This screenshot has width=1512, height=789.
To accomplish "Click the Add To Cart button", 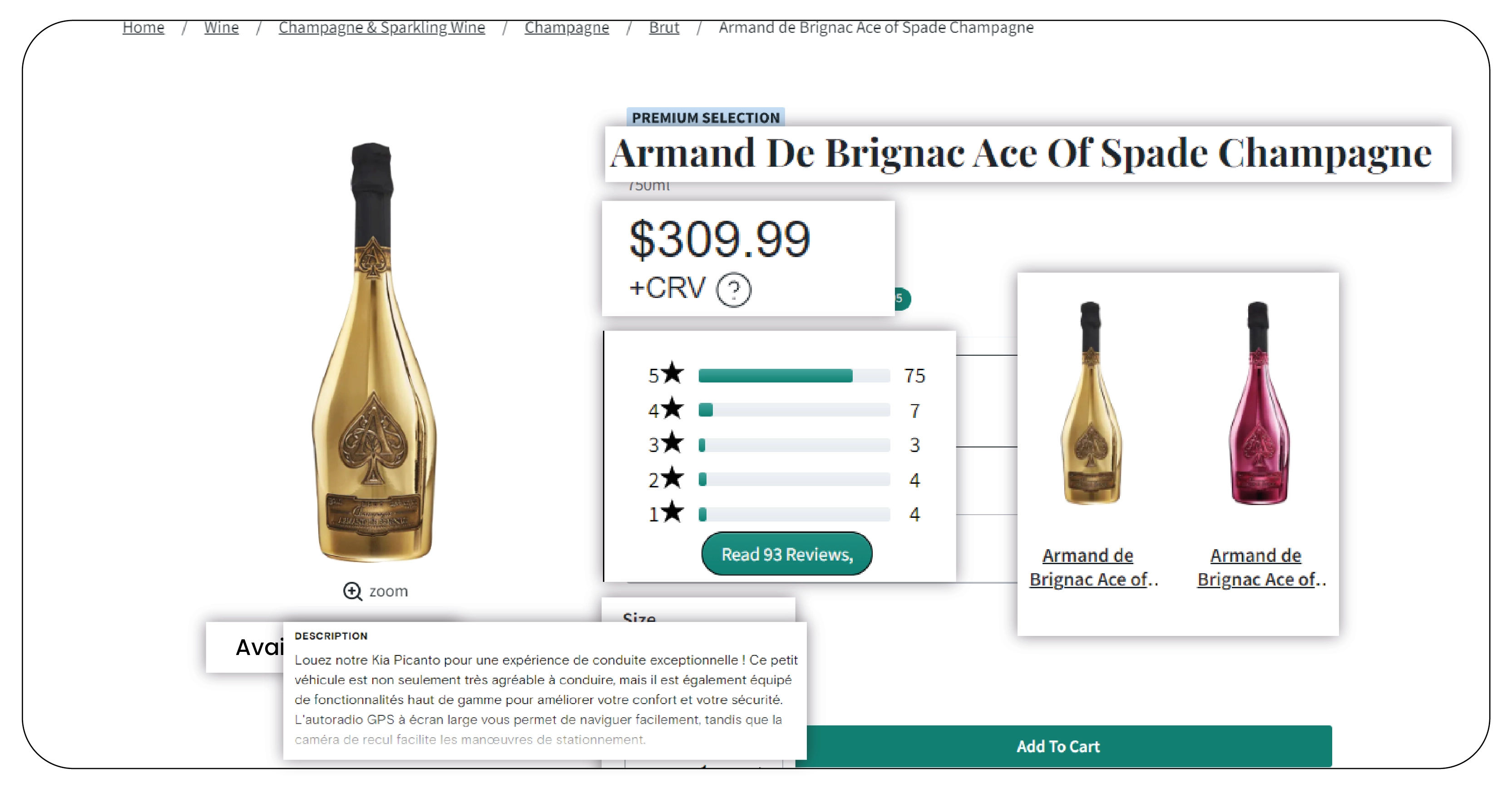I will pos(1058,746).
